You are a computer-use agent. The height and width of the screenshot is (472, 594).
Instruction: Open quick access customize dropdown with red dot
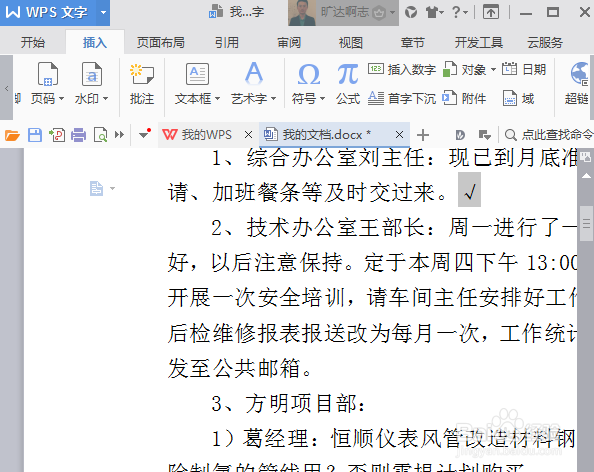tap(144, 134)
